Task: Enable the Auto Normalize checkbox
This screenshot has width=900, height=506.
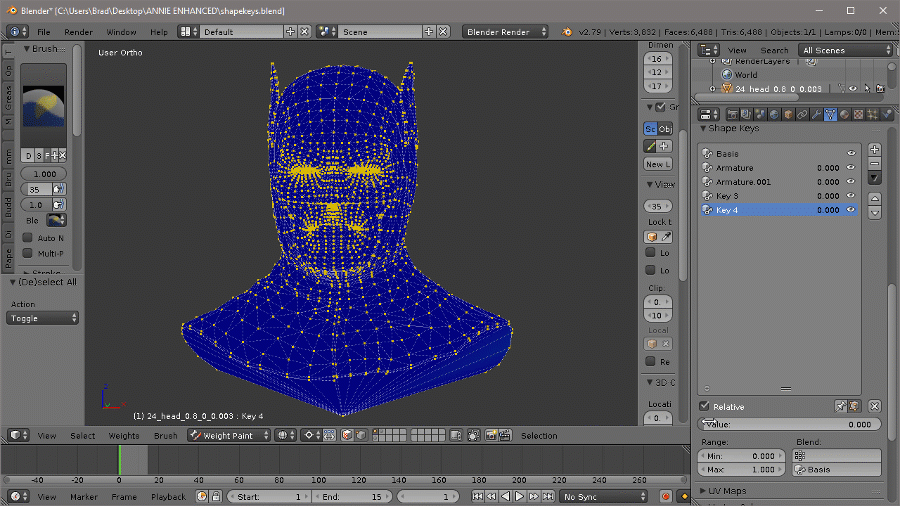Action: (x=27, y=238)
